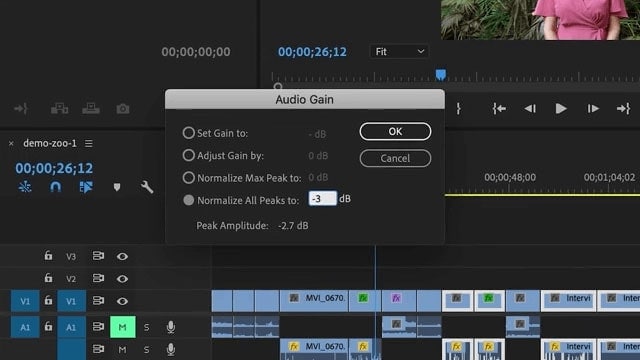Solo the second audio track
The width and height of the screenshot is (640, 360).
pos(147,350)
